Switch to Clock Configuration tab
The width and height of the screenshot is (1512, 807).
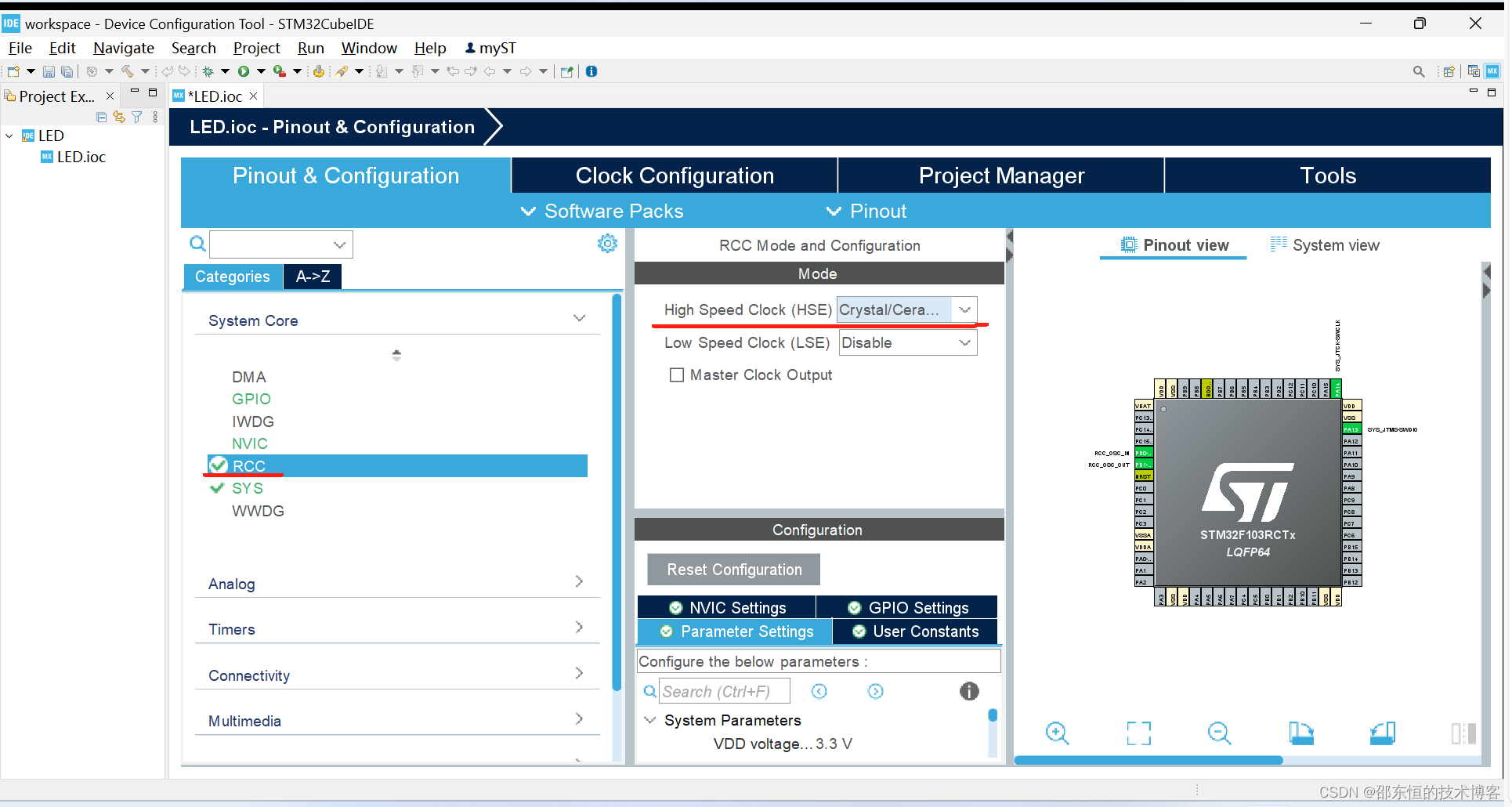pyautogui.click(x=675, y=176)
